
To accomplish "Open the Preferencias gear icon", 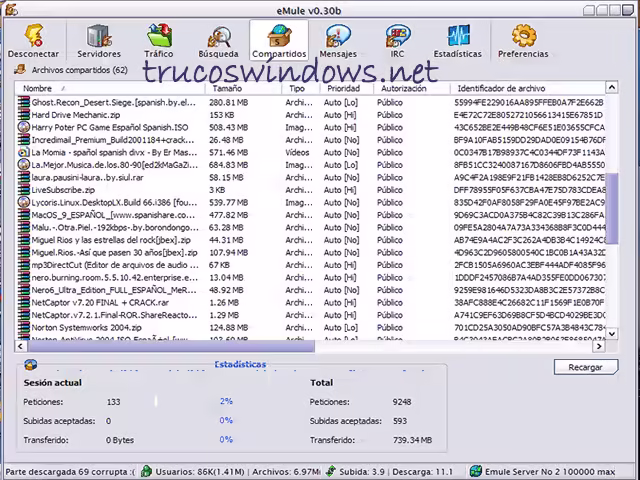I will tap(523, 36).
